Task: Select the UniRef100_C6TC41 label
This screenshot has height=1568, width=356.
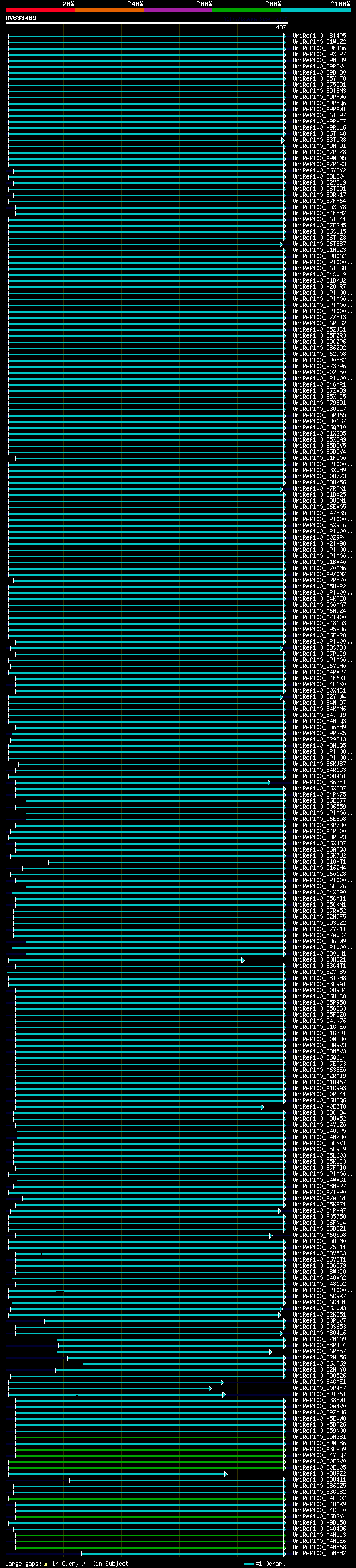Action: click(319, 219)
